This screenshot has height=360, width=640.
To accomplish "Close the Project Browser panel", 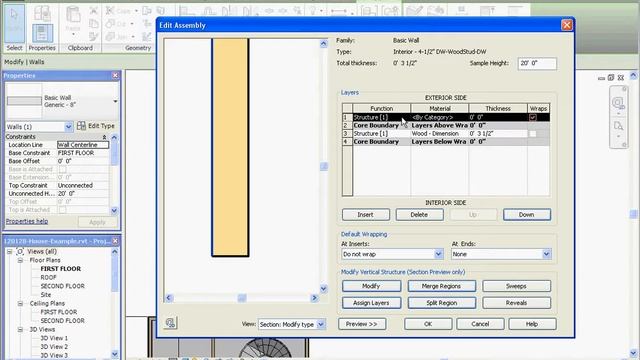I will tap(115, 241).
